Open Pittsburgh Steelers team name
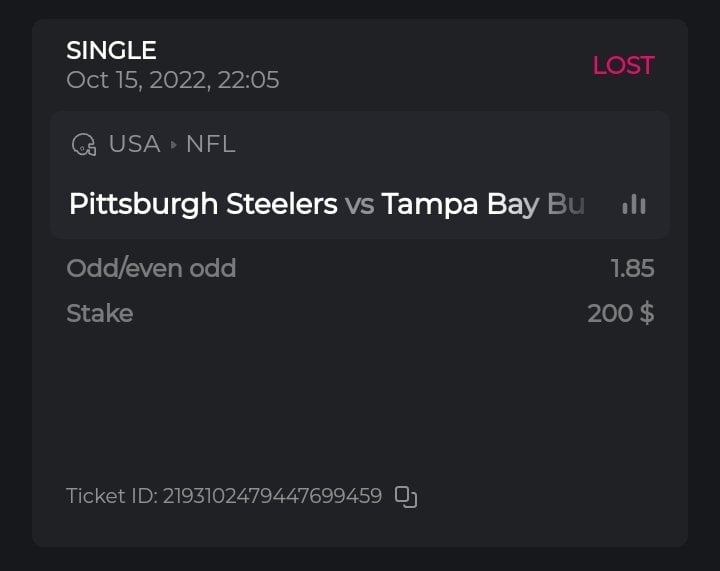This screenshot has height=571, width=720. (x=203, y=204)
